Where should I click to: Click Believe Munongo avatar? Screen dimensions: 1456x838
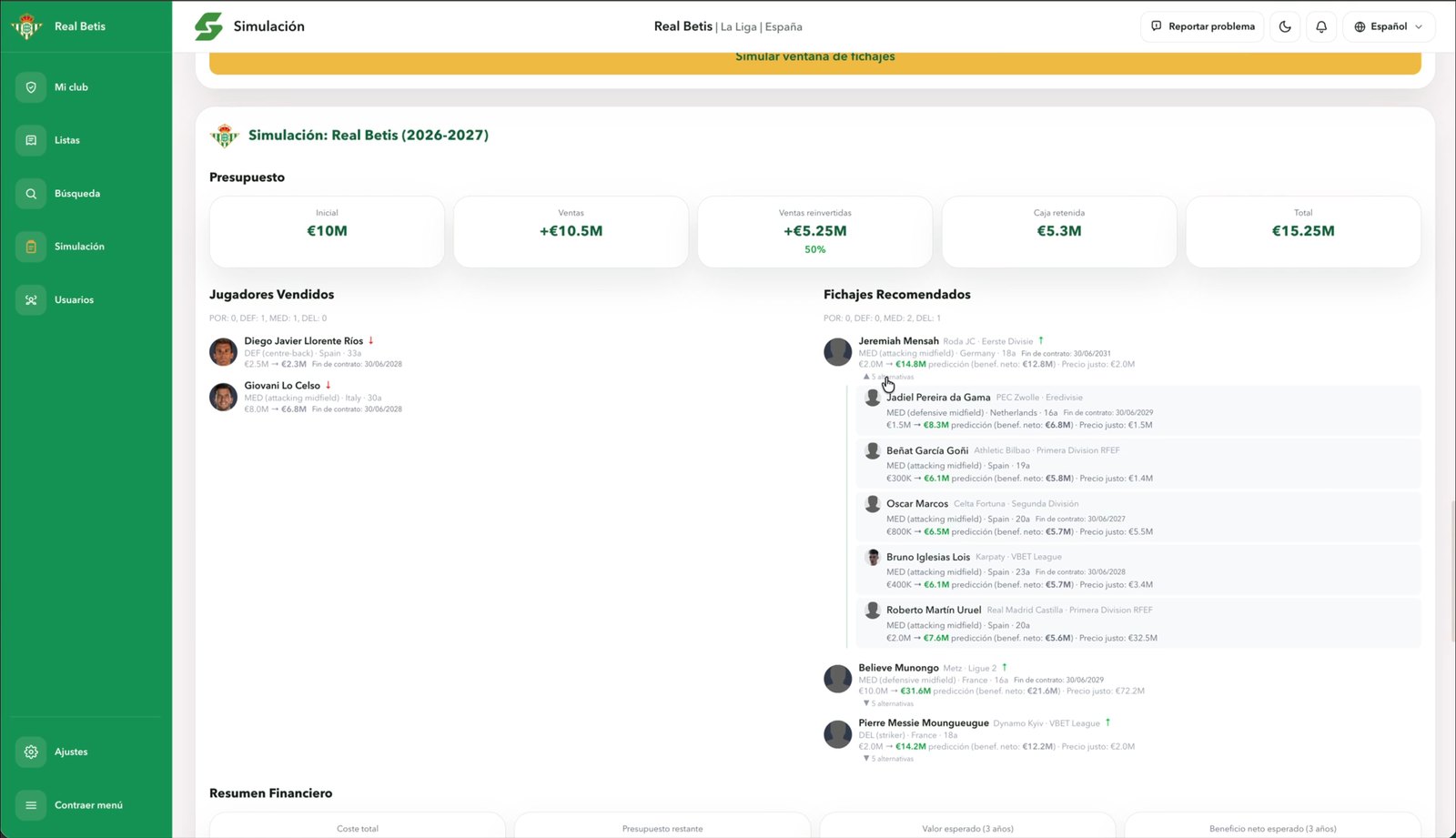point(837,679)
